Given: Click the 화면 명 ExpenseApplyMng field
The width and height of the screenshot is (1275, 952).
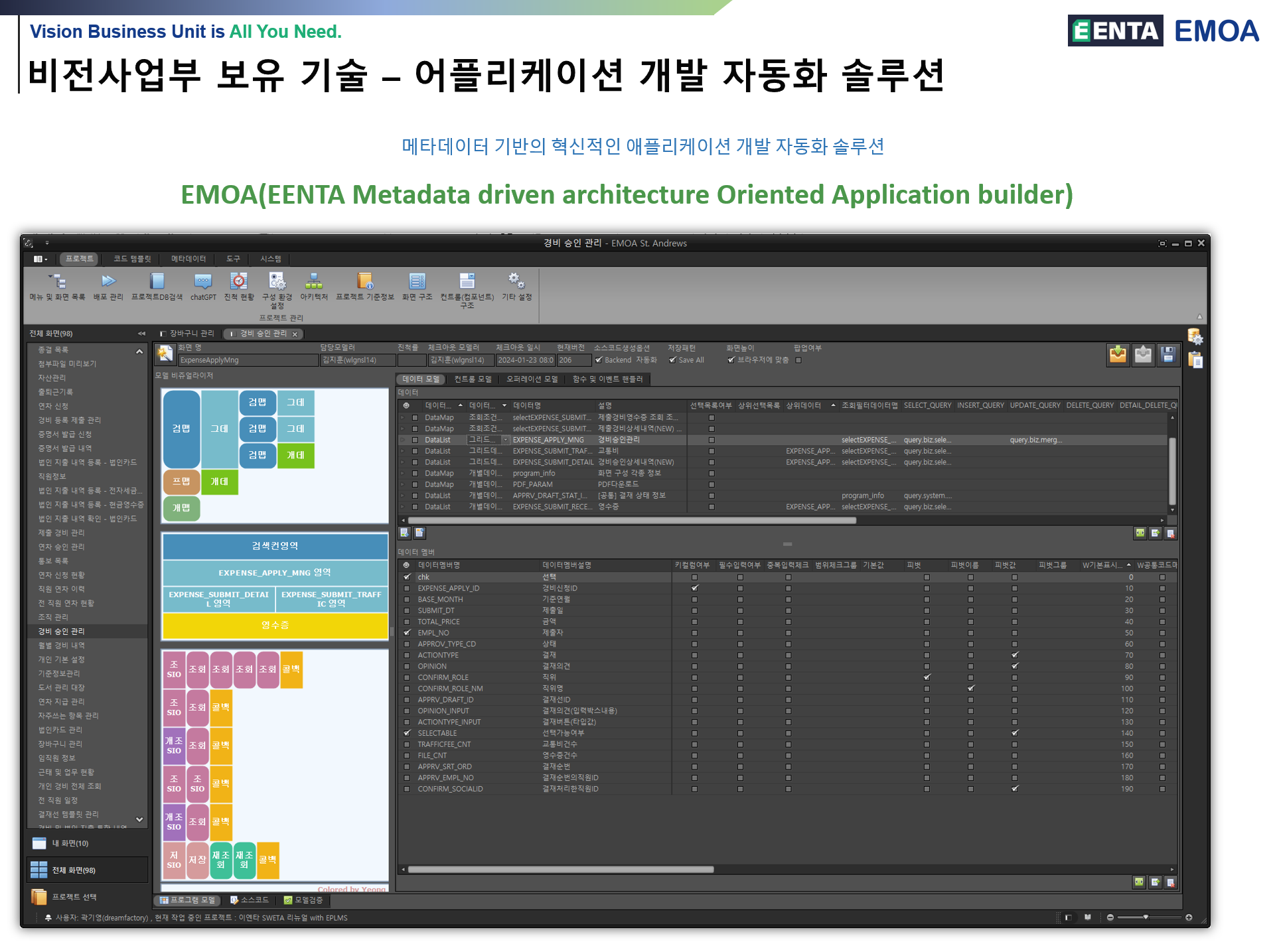Looking at the screenshot, I should point(248,360).
